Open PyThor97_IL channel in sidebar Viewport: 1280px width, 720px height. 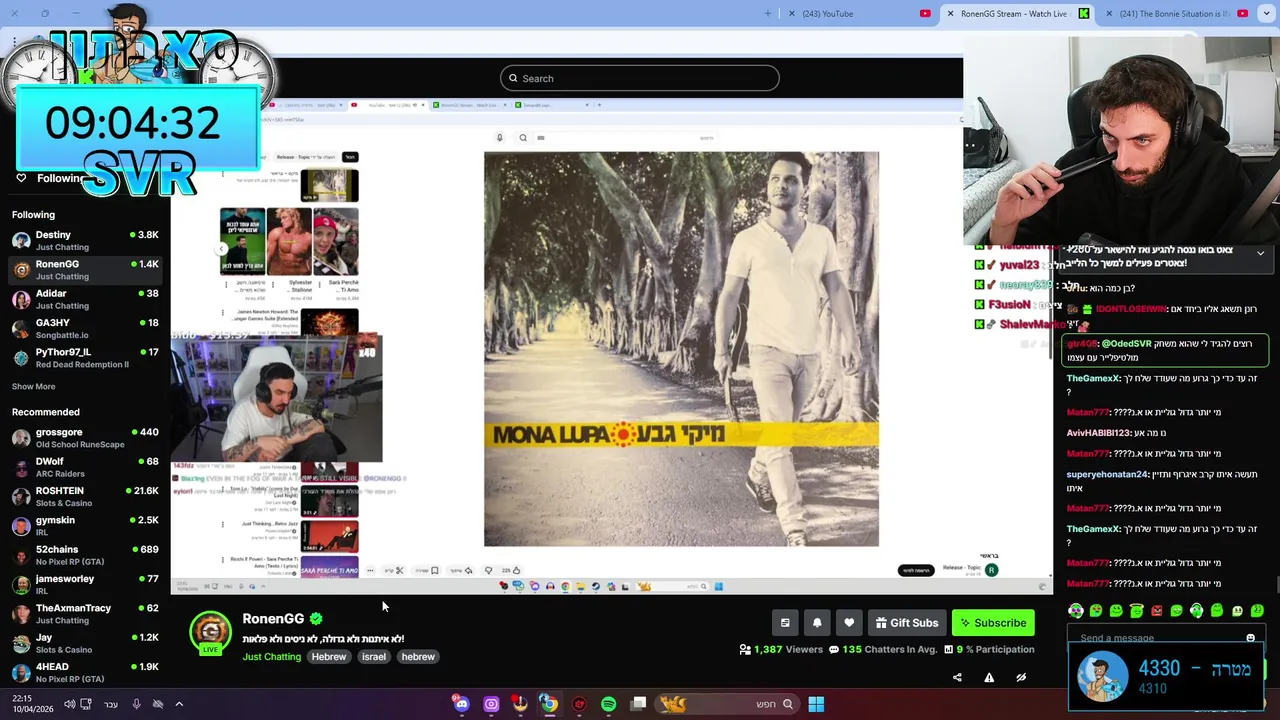(x=85, y=358)
